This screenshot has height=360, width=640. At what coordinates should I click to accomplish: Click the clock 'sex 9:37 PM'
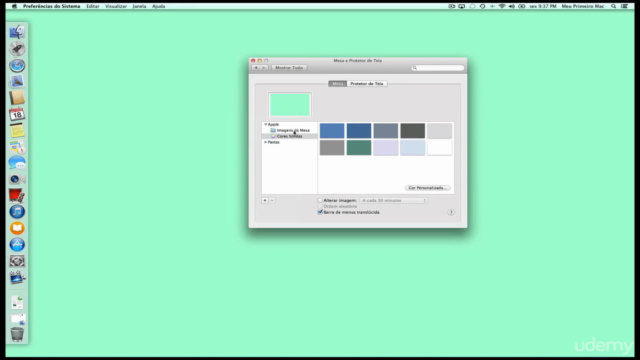click(543, 6)
